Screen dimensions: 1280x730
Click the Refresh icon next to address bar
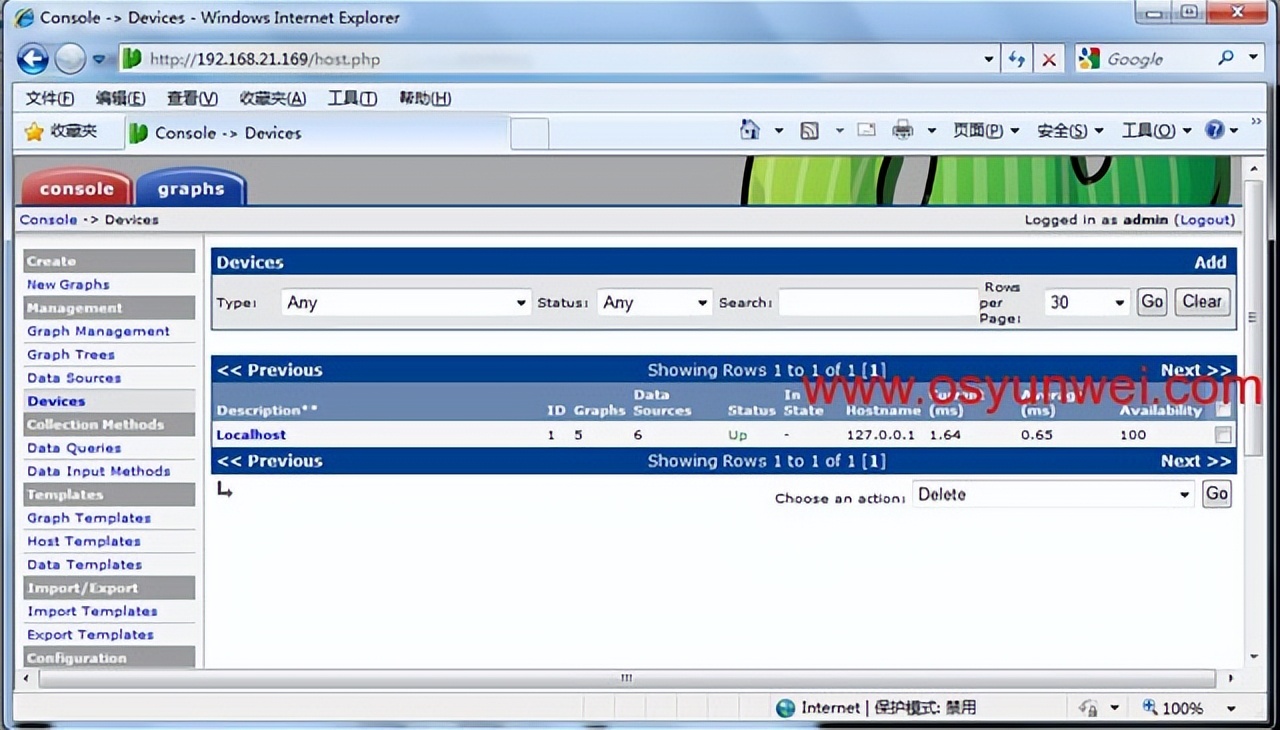click(x=1016, y=58)
